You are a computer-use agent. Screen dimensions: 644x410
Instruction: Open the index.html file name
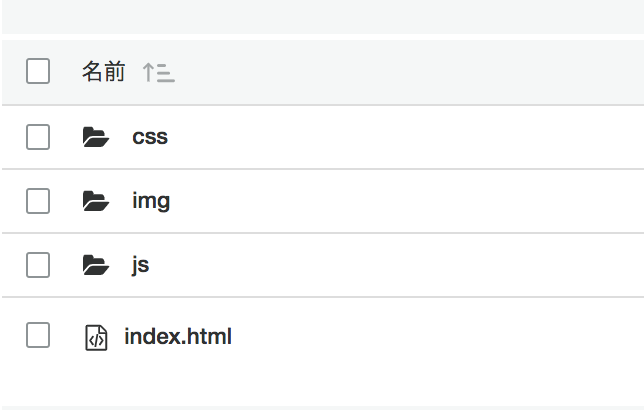point(178,336)
